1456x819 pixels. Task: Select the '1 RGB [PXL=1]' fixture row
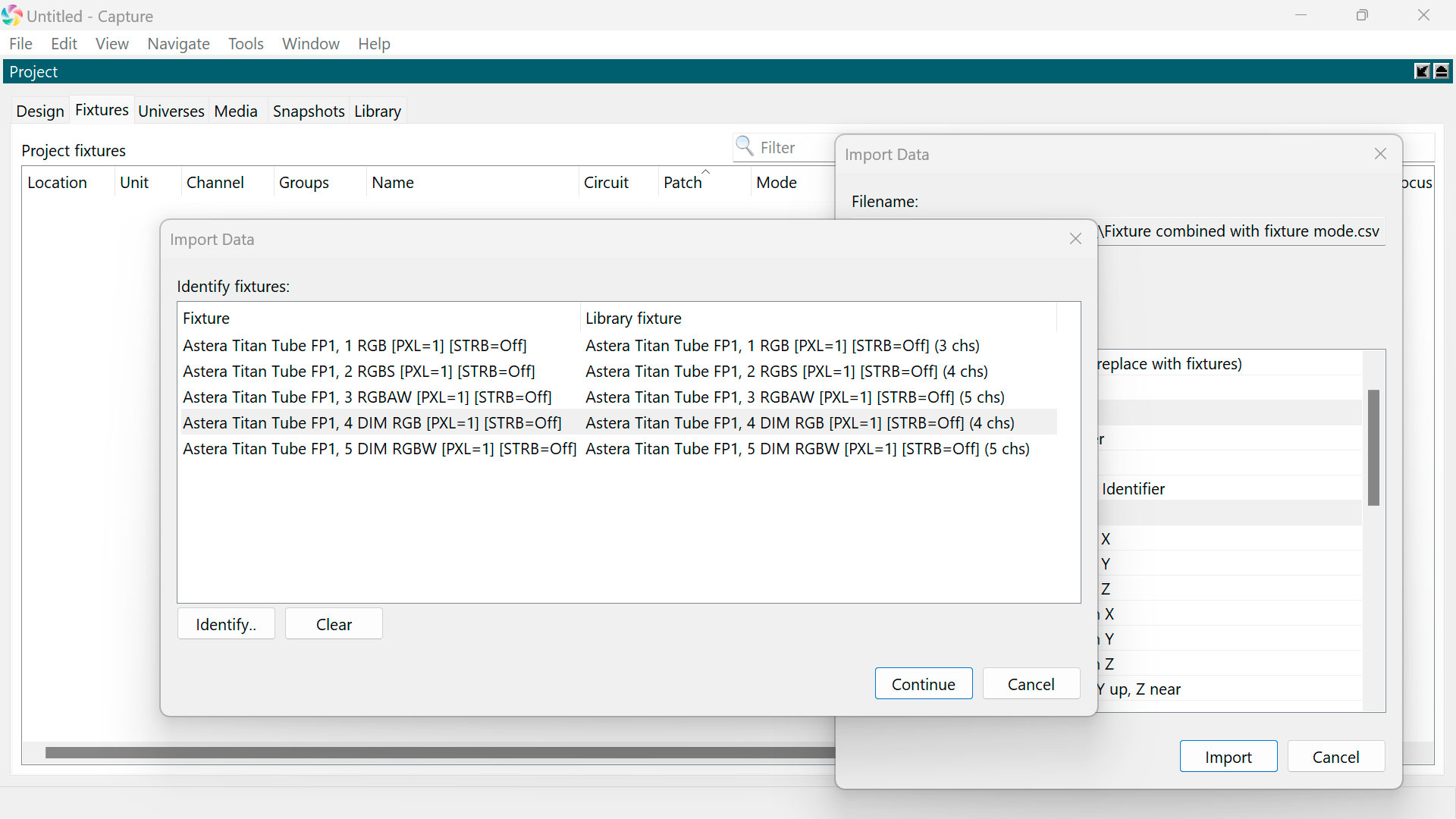pyautogui.click(x=355, y=346)
